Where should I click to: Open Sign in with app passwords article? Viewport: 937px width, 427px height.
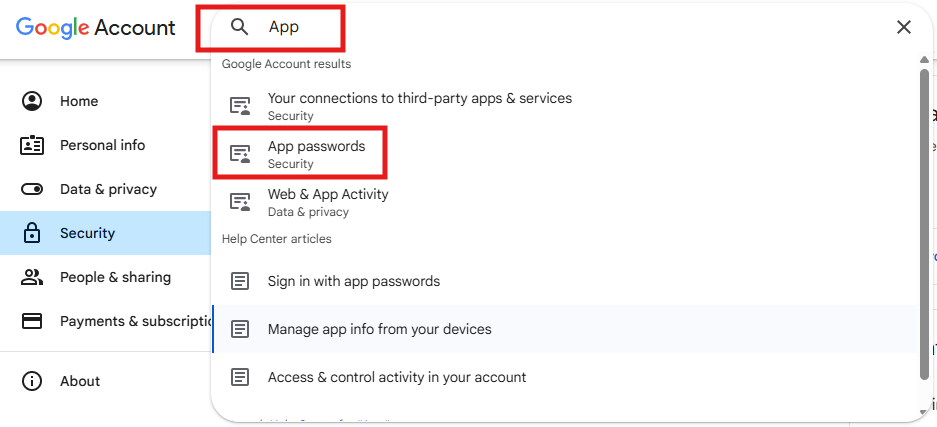click(x=354, y=281)
